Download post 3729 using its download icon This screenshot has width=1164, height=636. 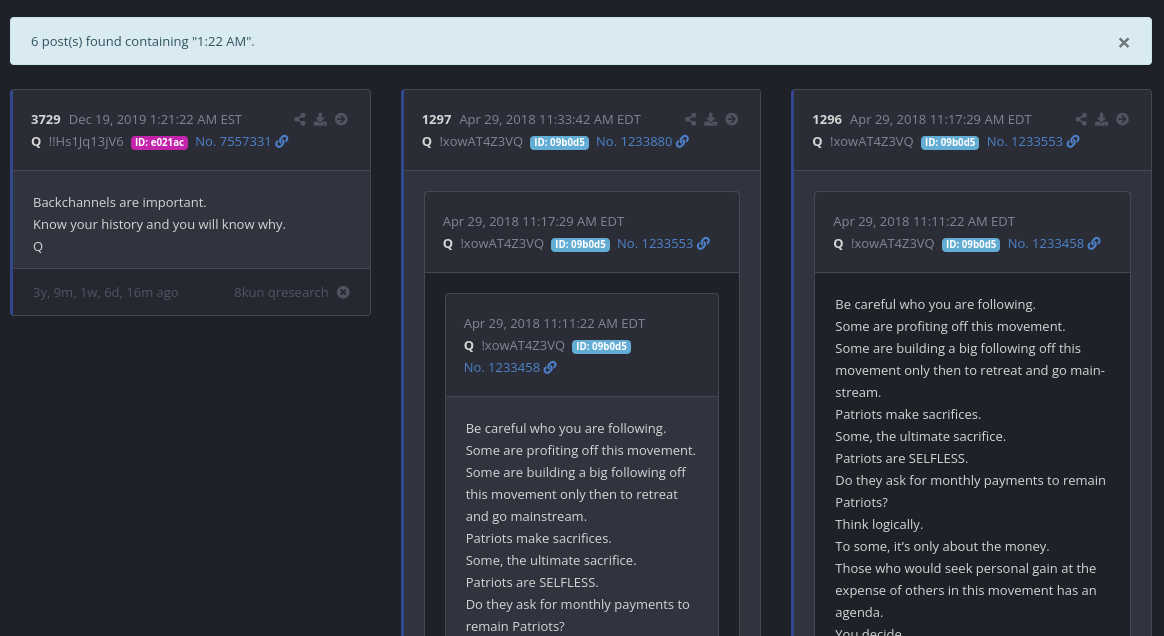[321, 119]
